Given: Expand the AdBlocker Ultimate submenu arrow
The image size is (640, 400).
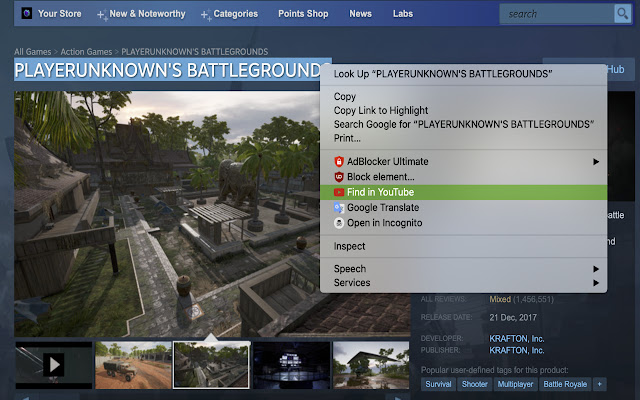Looking at the screenshot, I should (596, 162).
